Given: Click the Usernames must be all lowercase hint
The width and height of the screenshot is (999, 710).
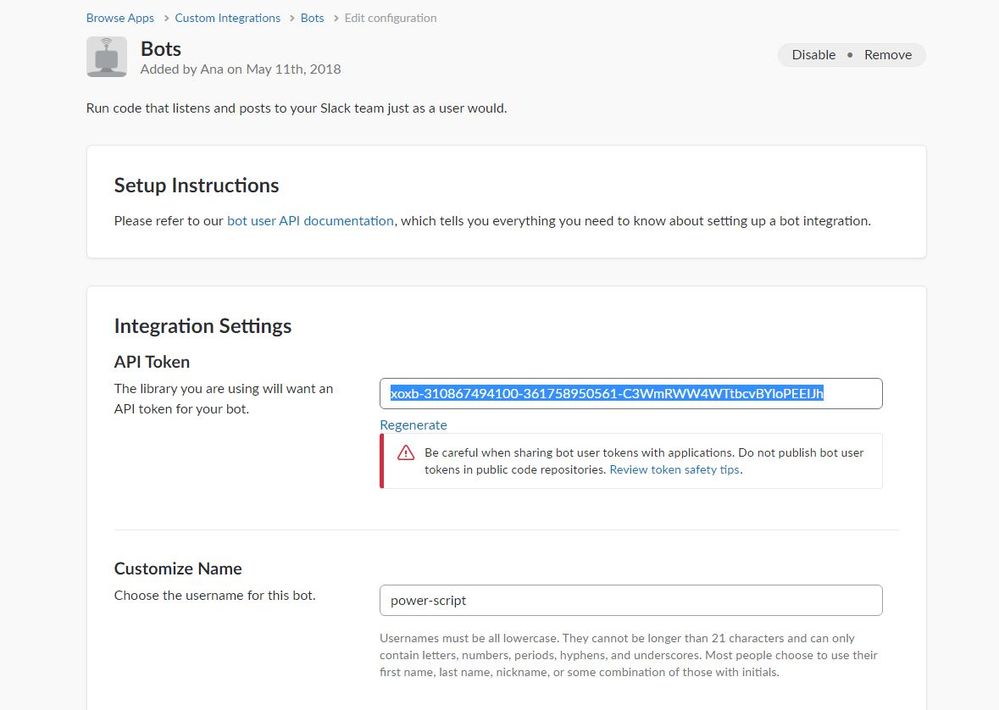Looking at the screenshot, I should tap(628, 655).
